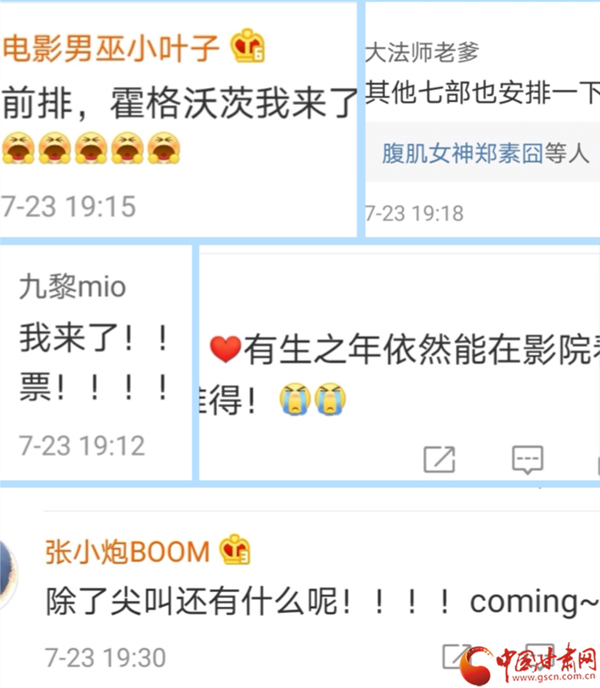Tap the repost icon under the heart comment
600x688 pixels.
439,459
